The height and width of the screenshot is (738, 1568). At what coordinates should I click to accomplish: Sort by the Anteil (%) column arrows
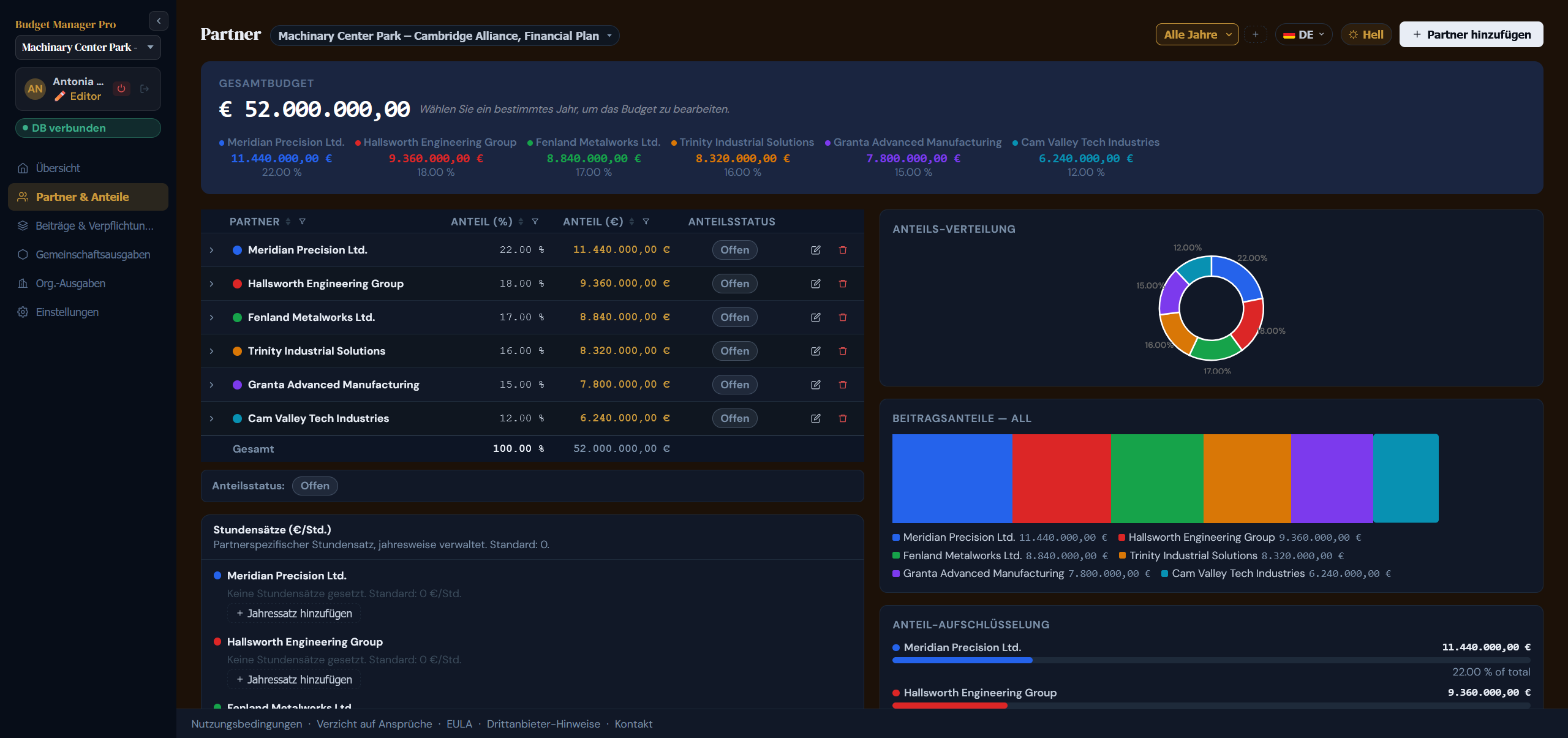point(521,222)
